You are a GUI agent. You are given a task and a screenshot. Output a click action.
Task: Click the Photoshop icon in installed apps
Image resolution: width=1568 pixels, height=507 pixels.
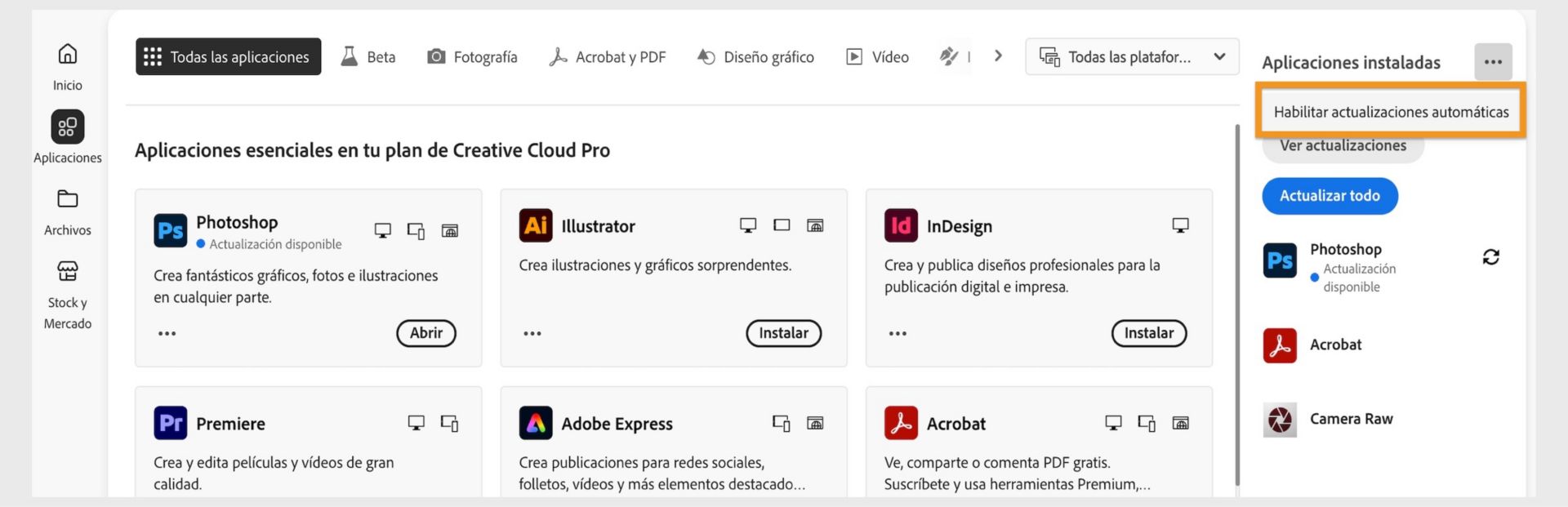(1280, 260)
